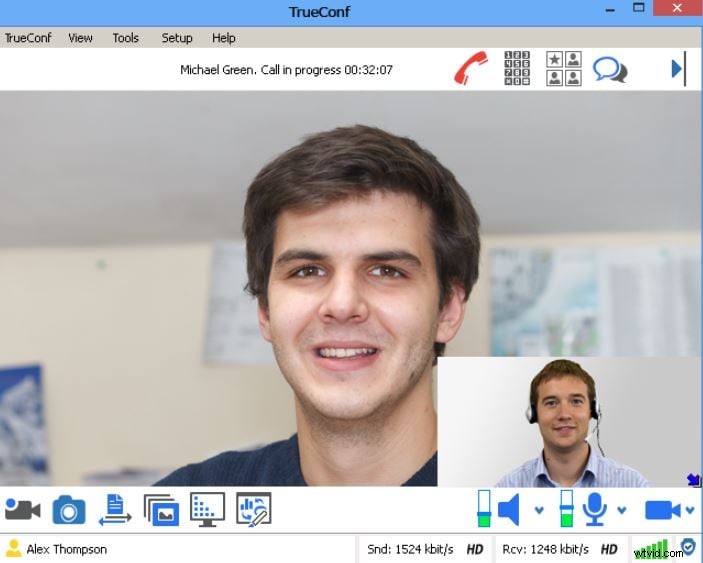The height and width of the screenshot is (563, 703).
Task: Open the address book contacts grid
Action: click(564, 68)
